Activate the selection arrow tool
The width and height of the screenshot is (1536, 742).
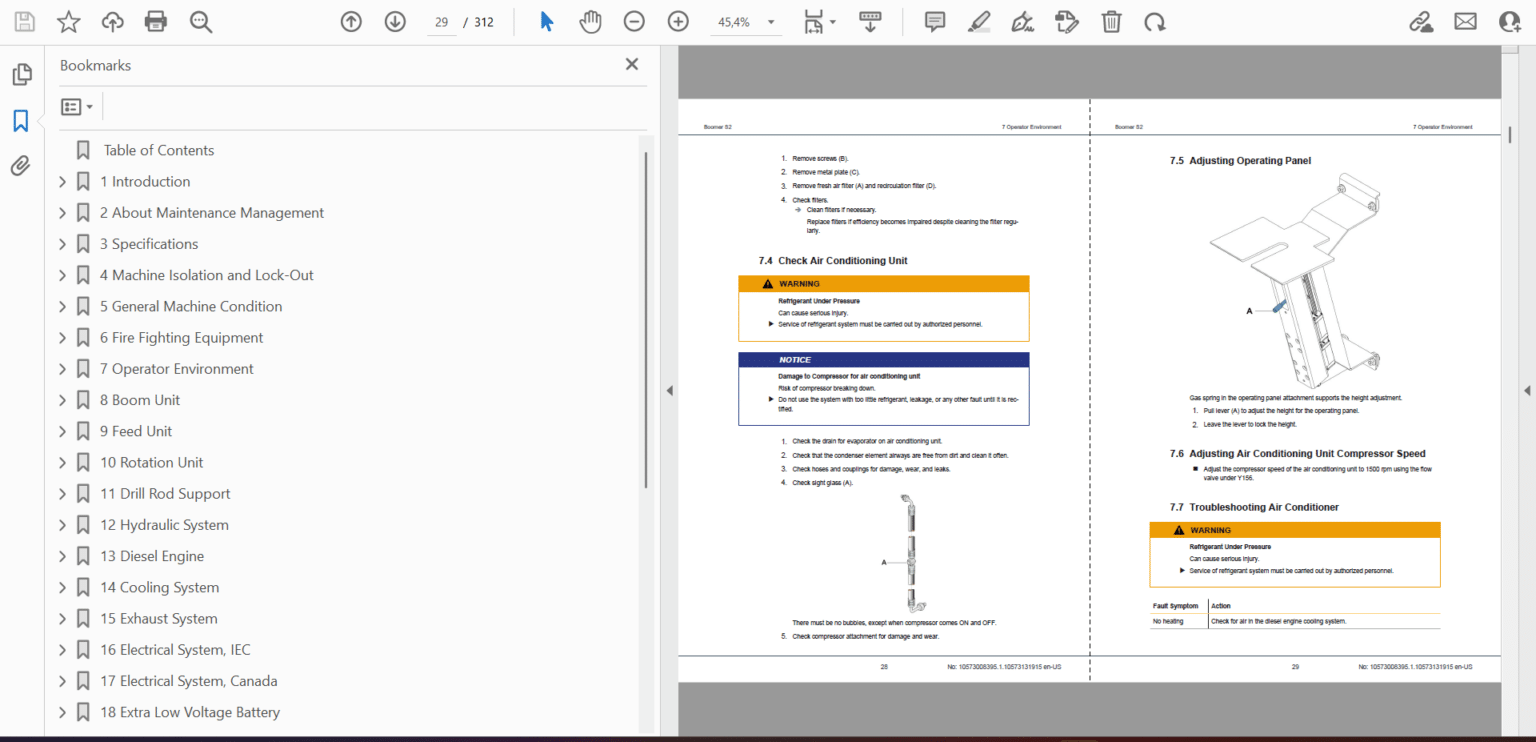(546, 21)
